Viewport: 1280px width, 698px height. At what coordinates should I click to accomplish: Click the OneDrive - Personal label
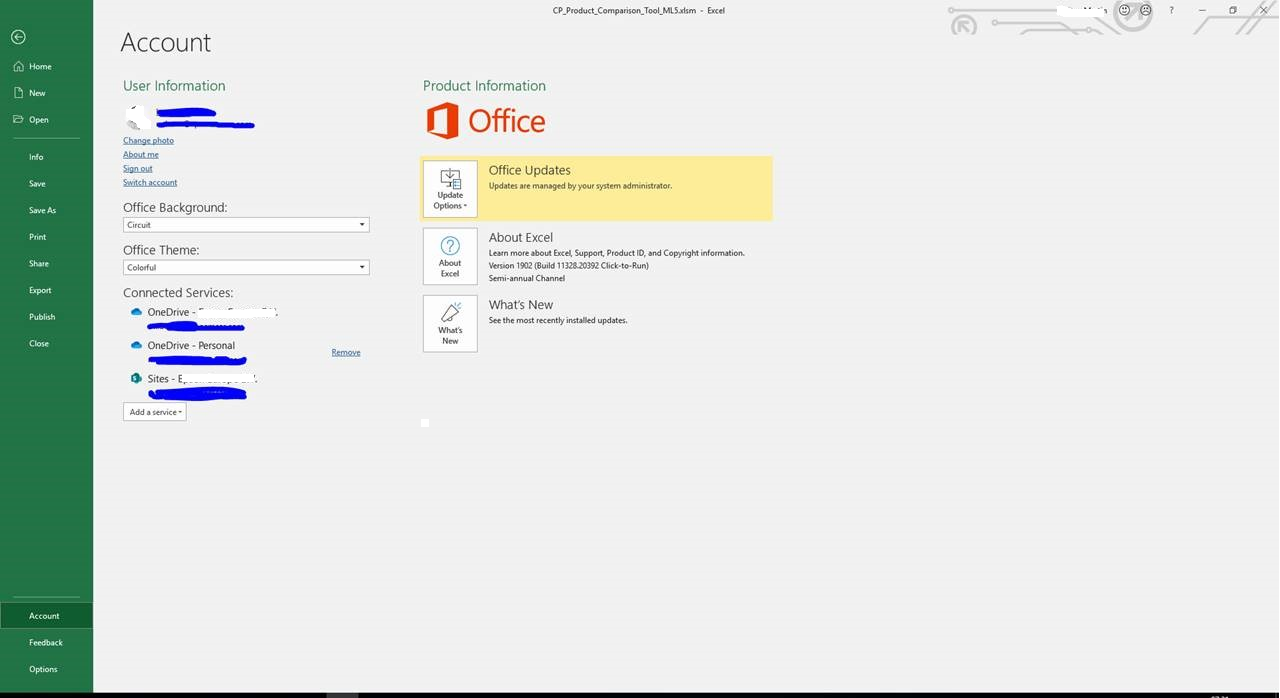[x=191, y=346]
